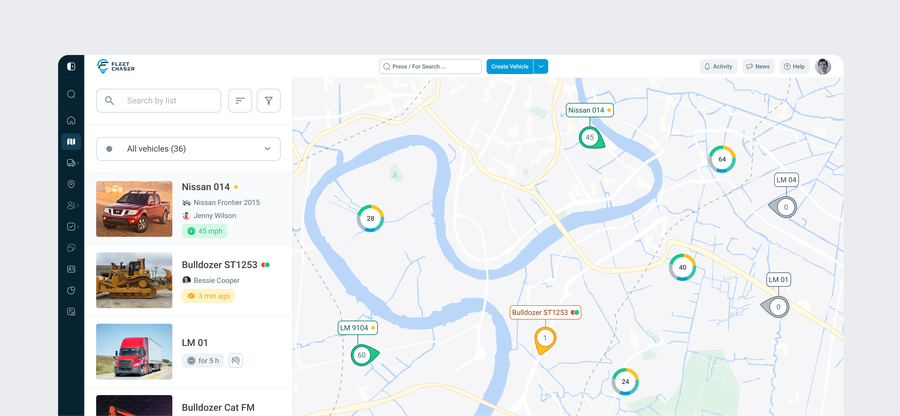Open the News button
The height and width of the screenshot is (416, 900).
(758, 67)
